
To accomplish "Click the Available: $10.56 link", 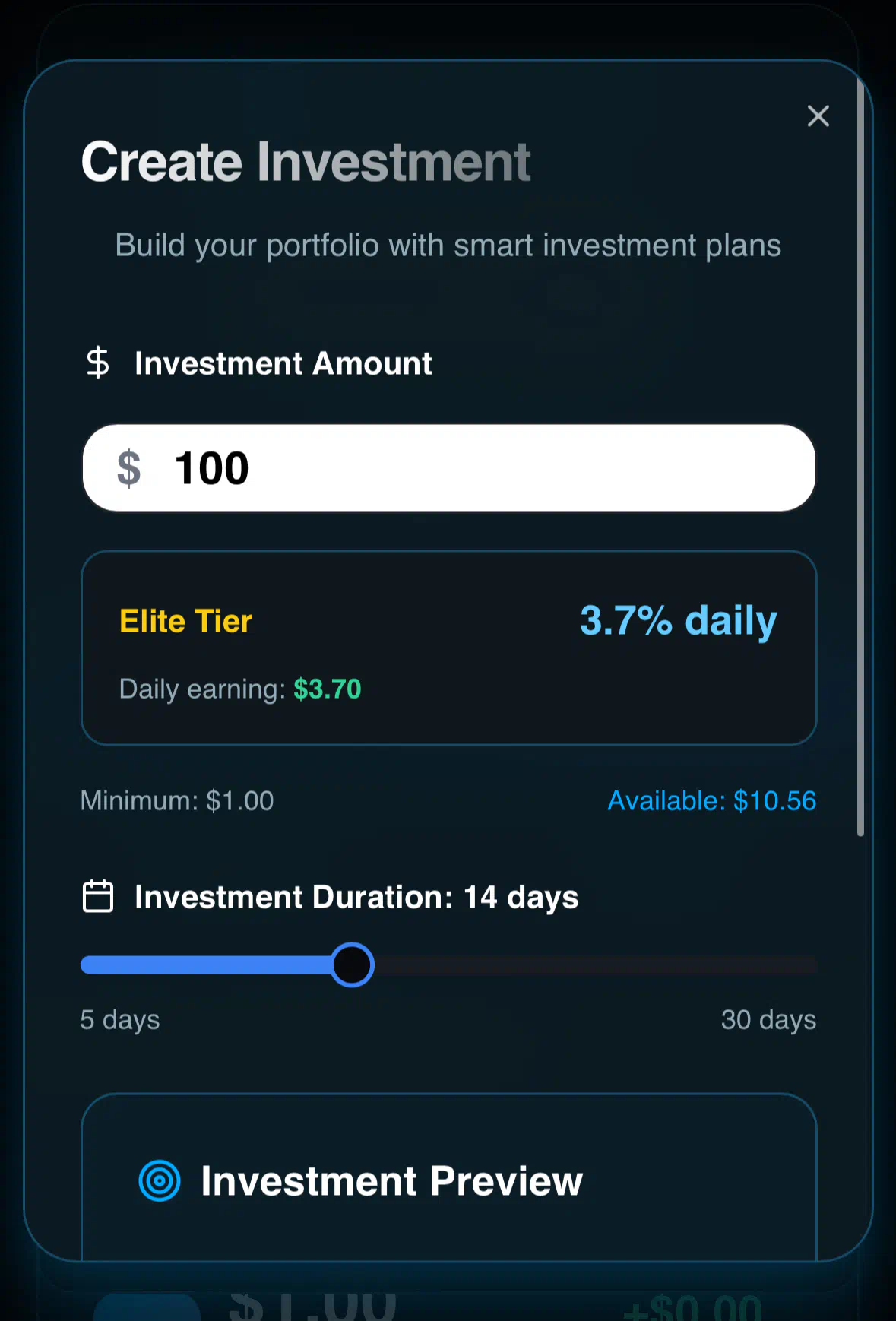I will coord(711,800).
